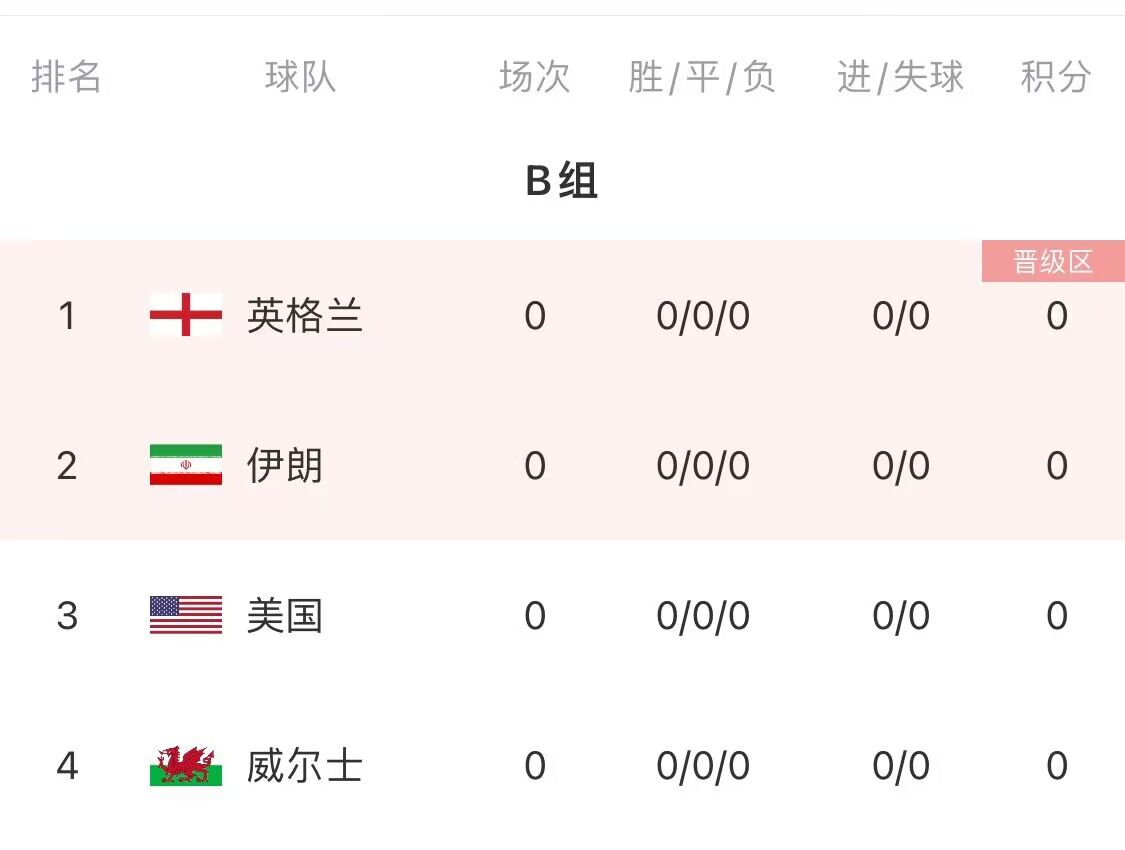Viewport: 1125px width, 850px height.
Task: Click the United States flag icon
Action: [x=186, y=615]
